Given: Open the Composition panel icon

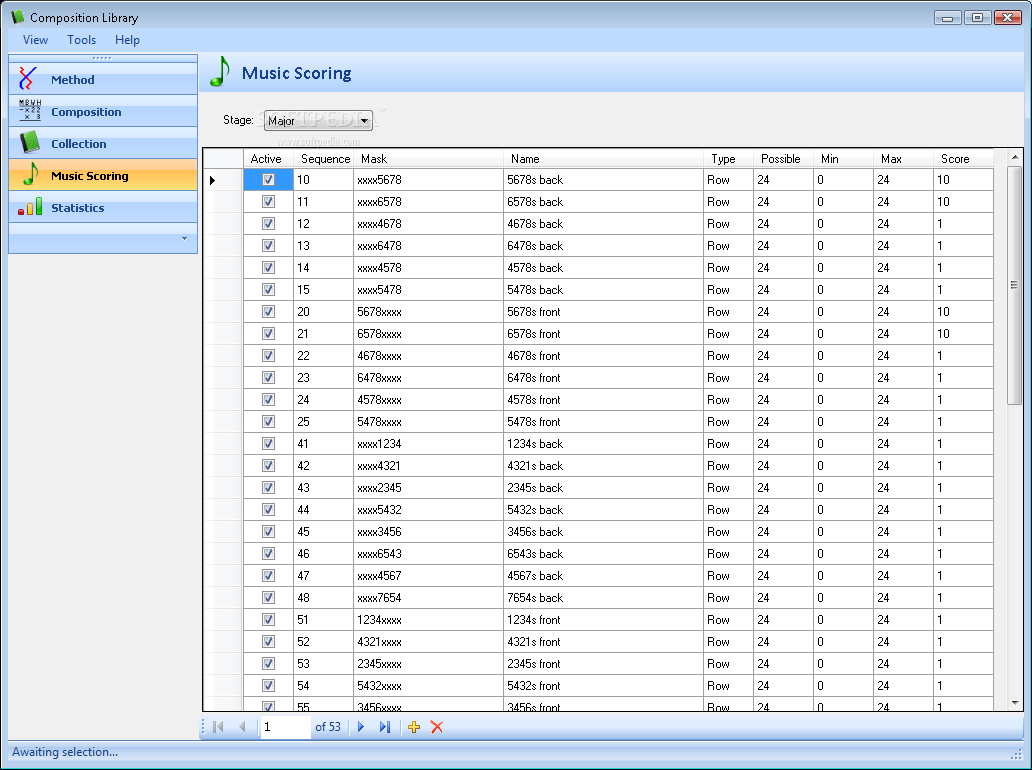Looking at the screenshot, I should [x=30, y=111].
